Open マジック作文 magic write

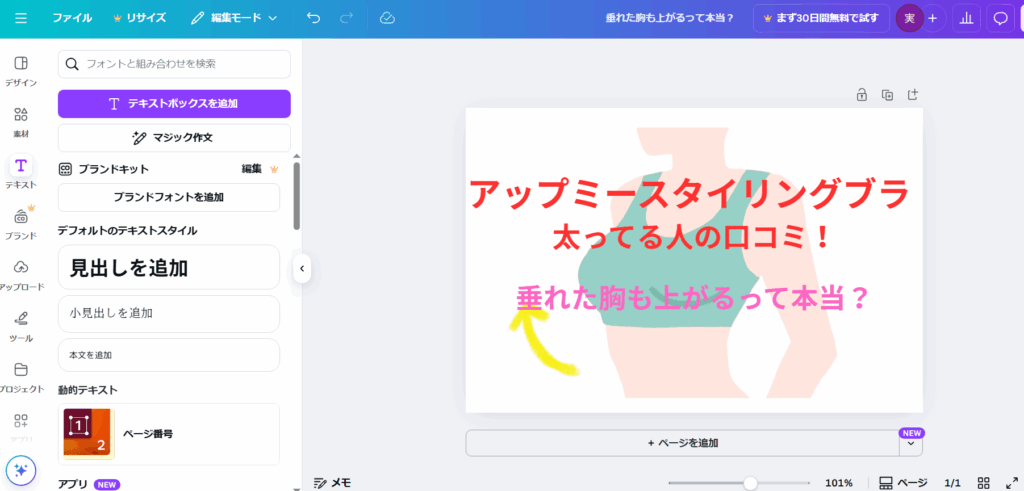(174, 138)
